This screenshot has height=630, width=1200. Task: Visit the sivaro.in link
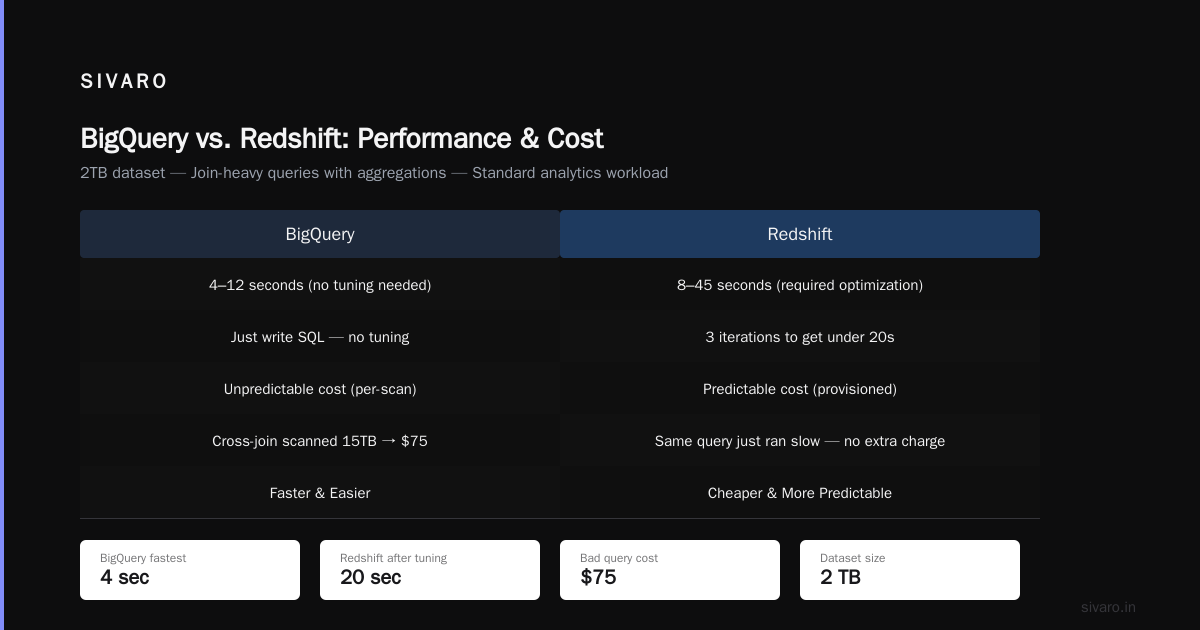pos(1108,607)
